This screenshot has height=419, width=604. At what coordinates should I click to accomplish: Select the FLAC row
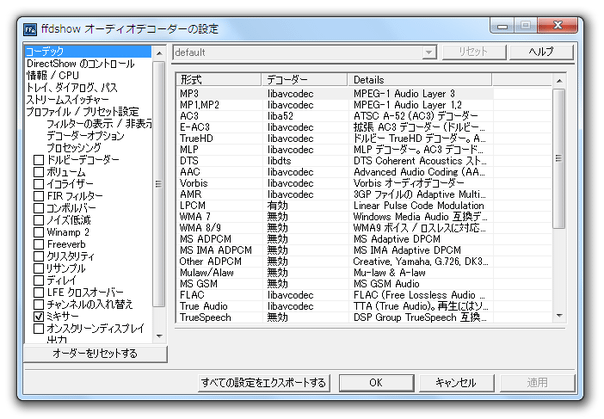point(335,295)
